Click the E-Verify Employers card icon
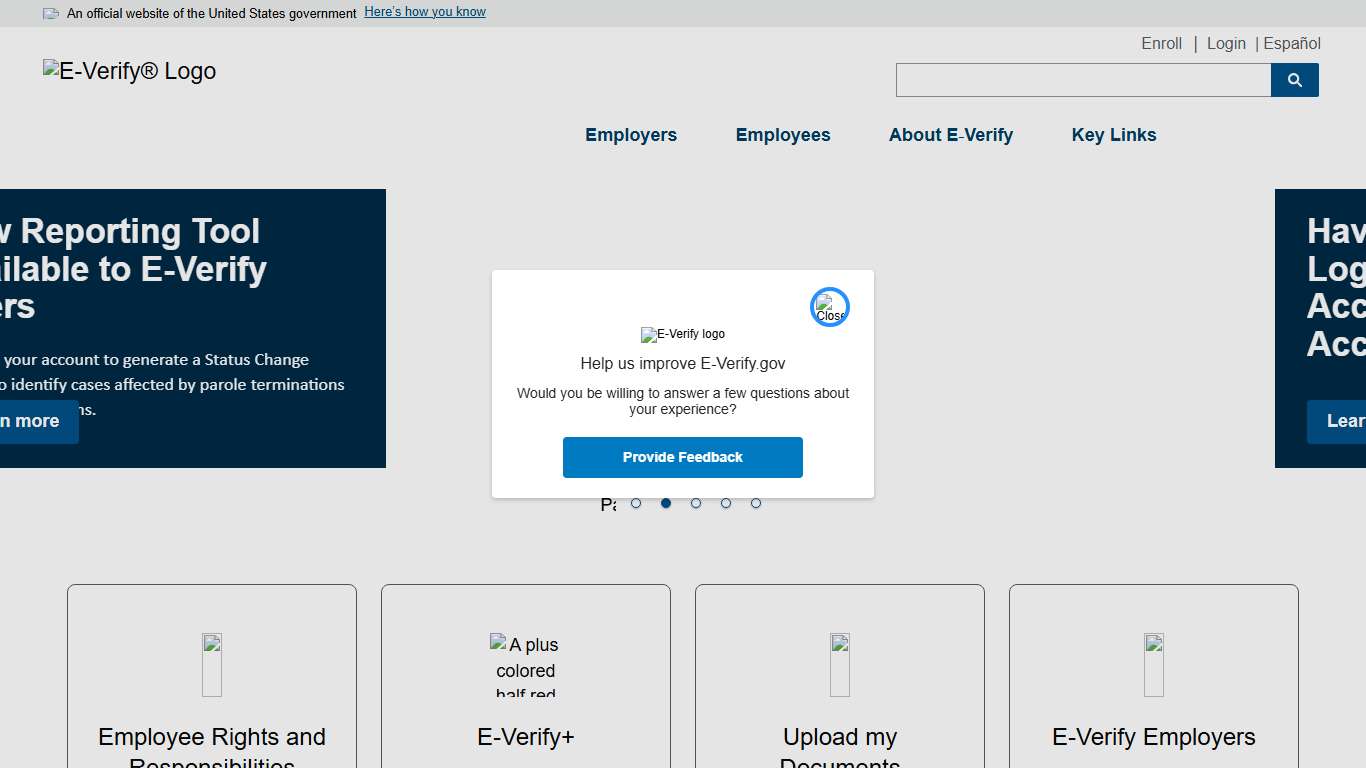Screen dimensions: 1366x768 point(1153,663)
